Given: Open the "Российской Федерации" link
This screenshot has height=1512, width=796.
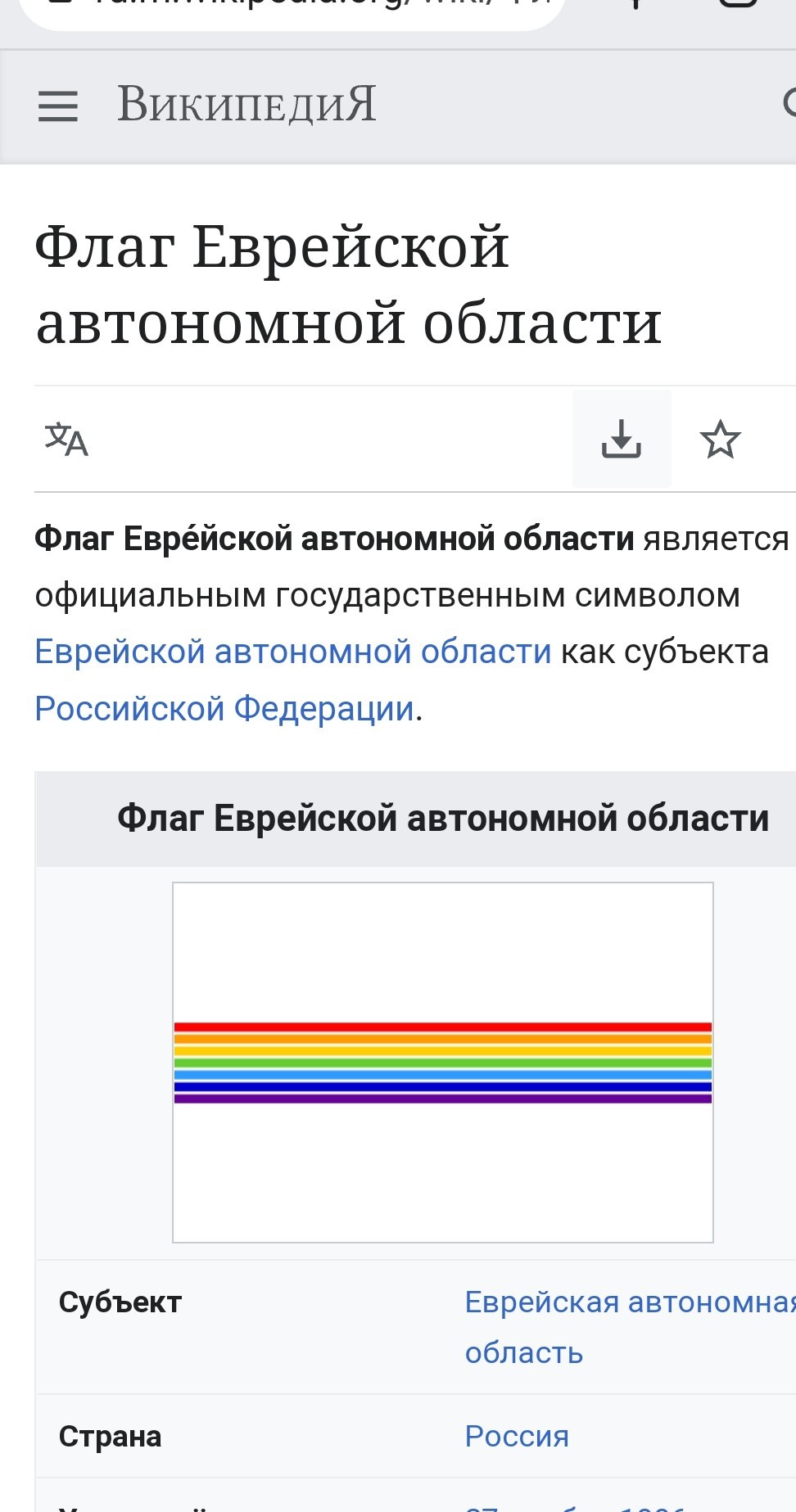Looking at the screenshot, I should (x=224, y=708).
